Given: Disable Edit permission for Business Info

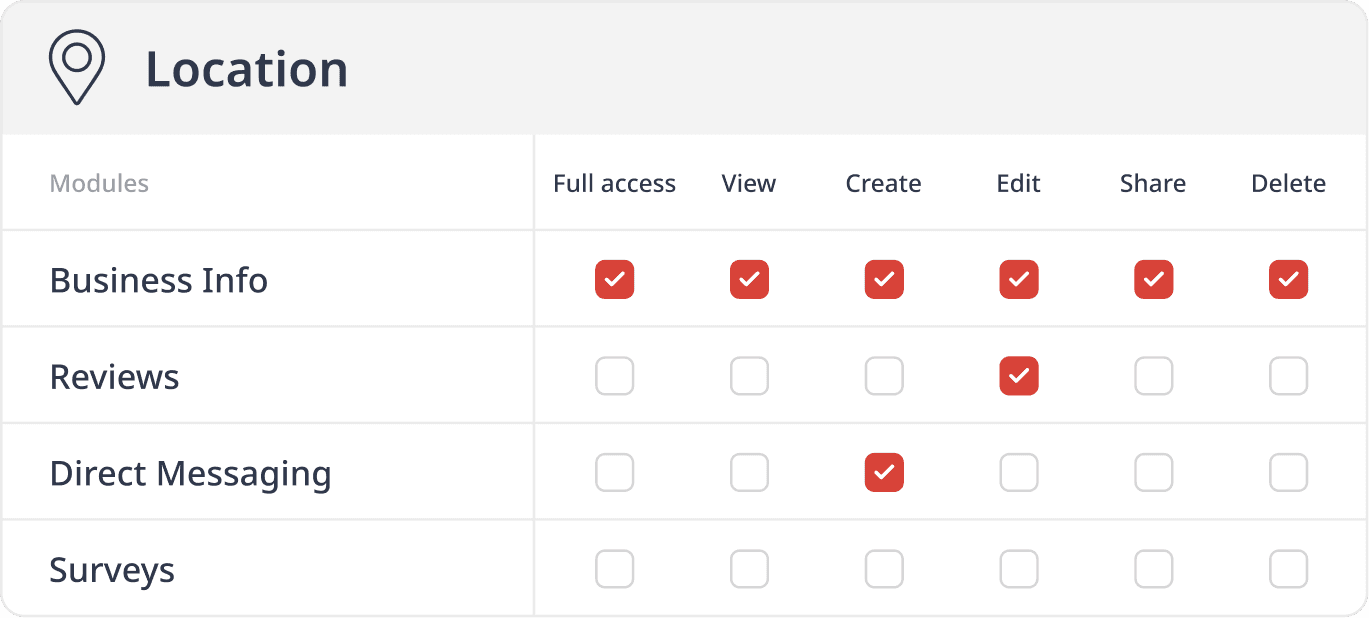Looking at the screenshot, I should (1019, 280).
